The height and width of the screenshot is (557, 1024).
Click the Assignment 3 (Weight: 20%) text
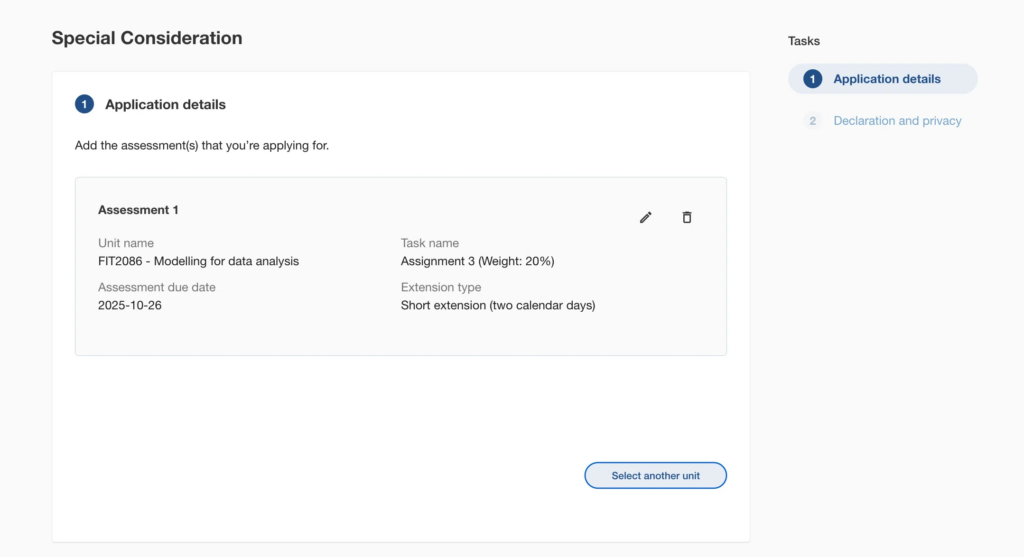(x=477, y=261)
